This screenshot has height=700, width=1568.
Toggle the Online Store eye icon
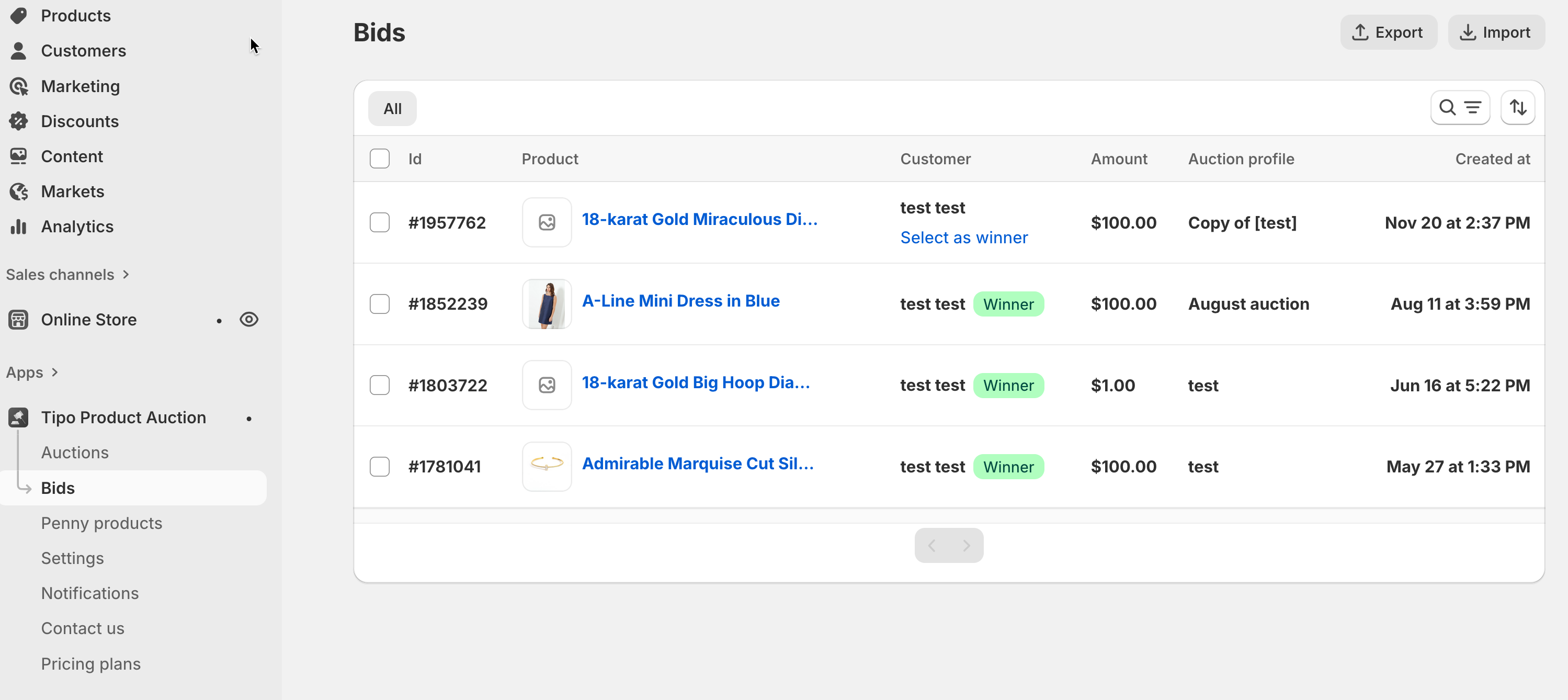249,320
